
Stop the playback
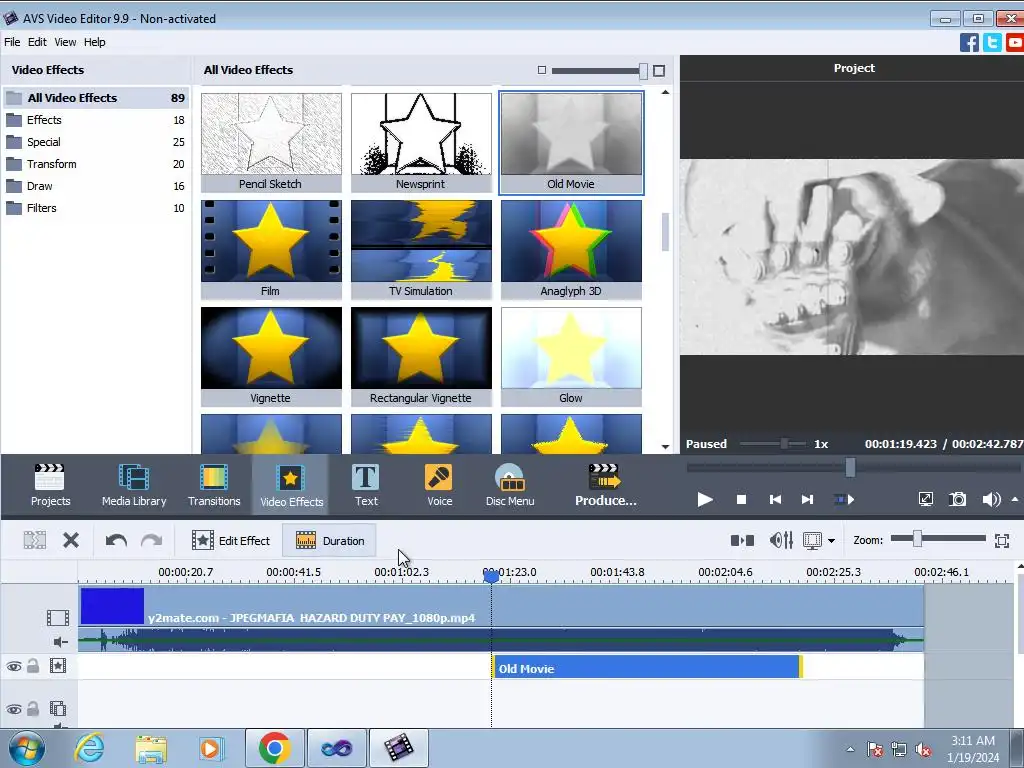coord(741,500)
